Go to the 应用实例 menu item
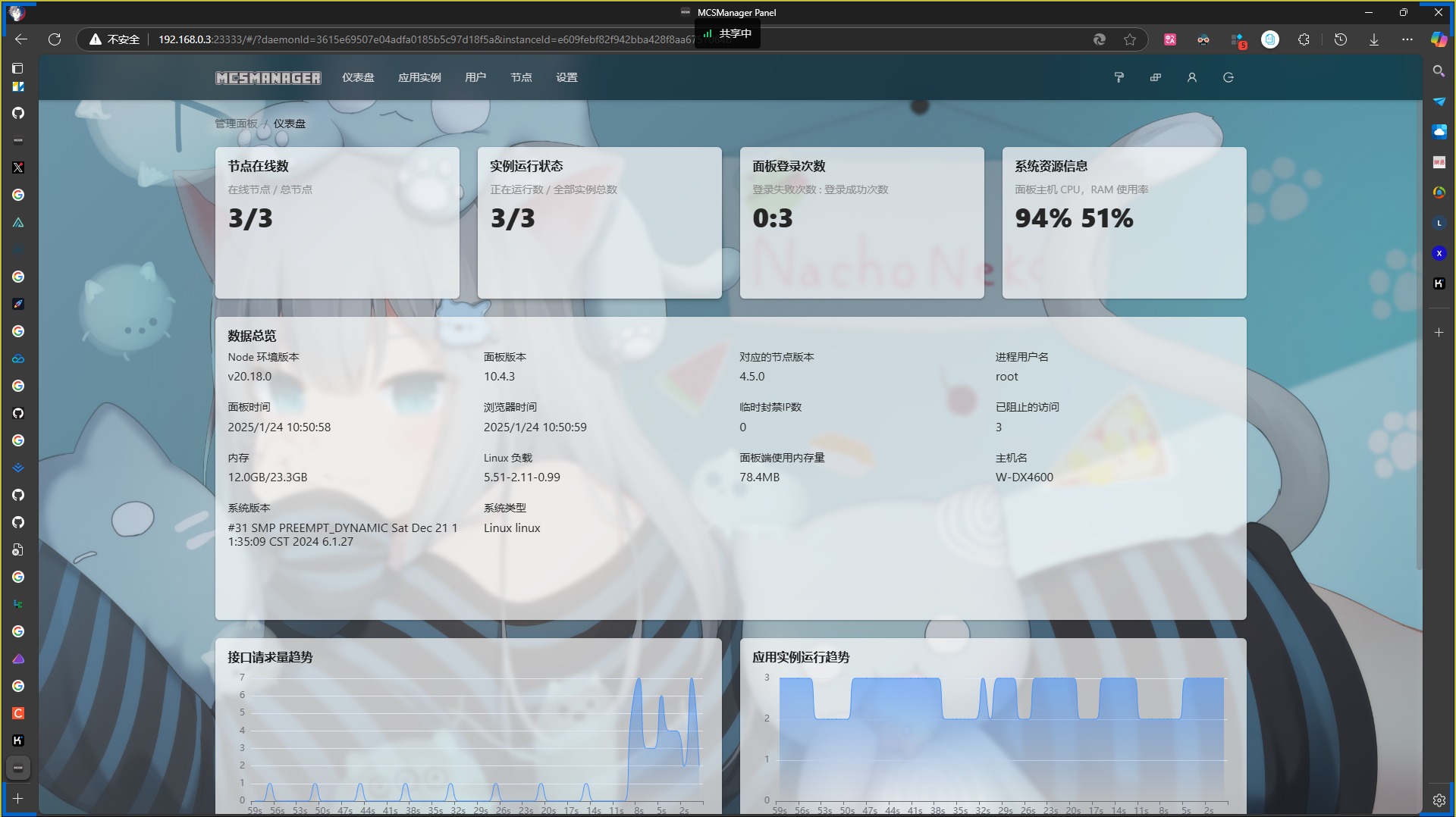This screenshot has width=1456, height=817. click(419, 77)
